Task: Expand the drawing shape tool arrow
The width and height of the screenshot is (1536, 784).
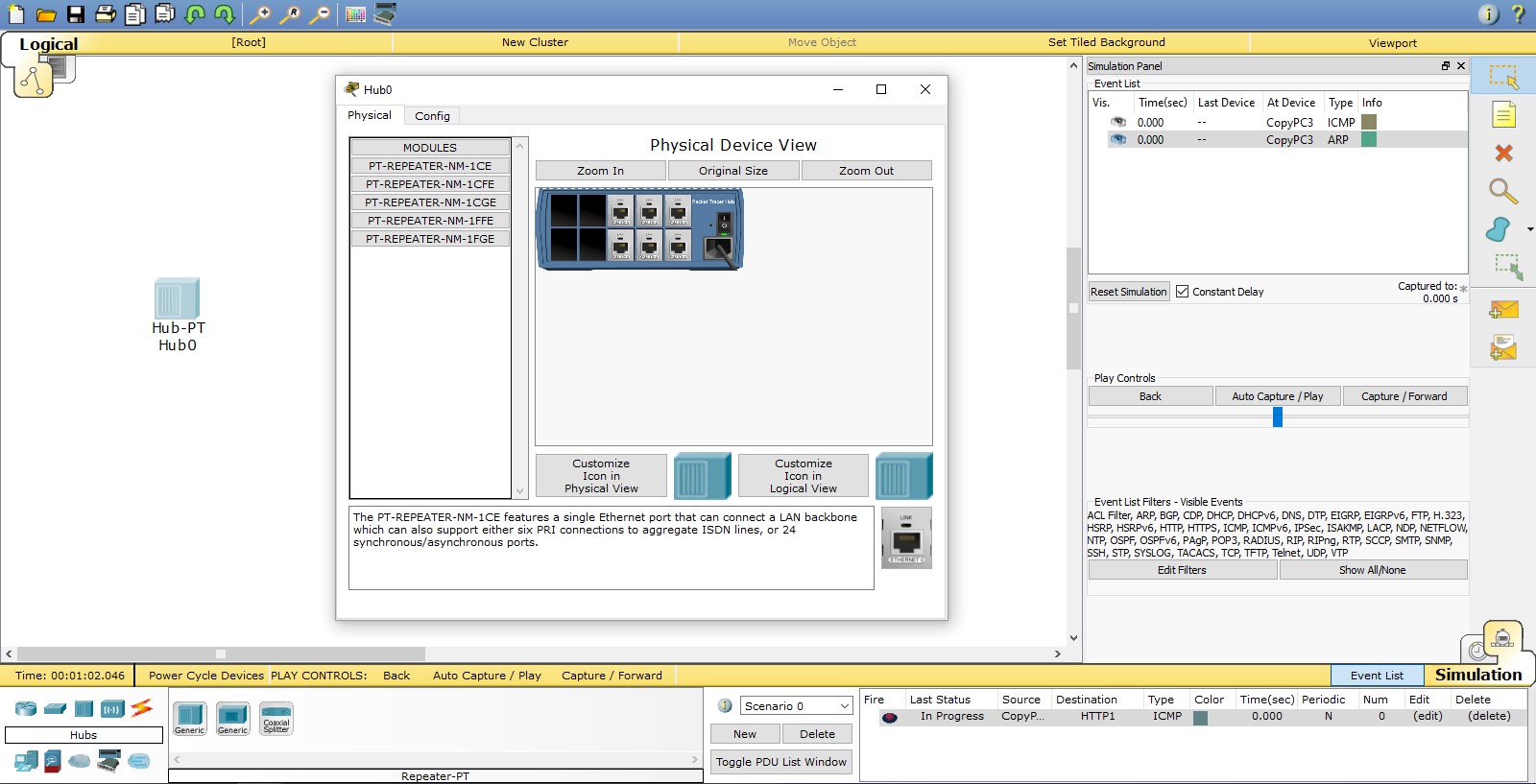Action: (x=1529, y=229)
